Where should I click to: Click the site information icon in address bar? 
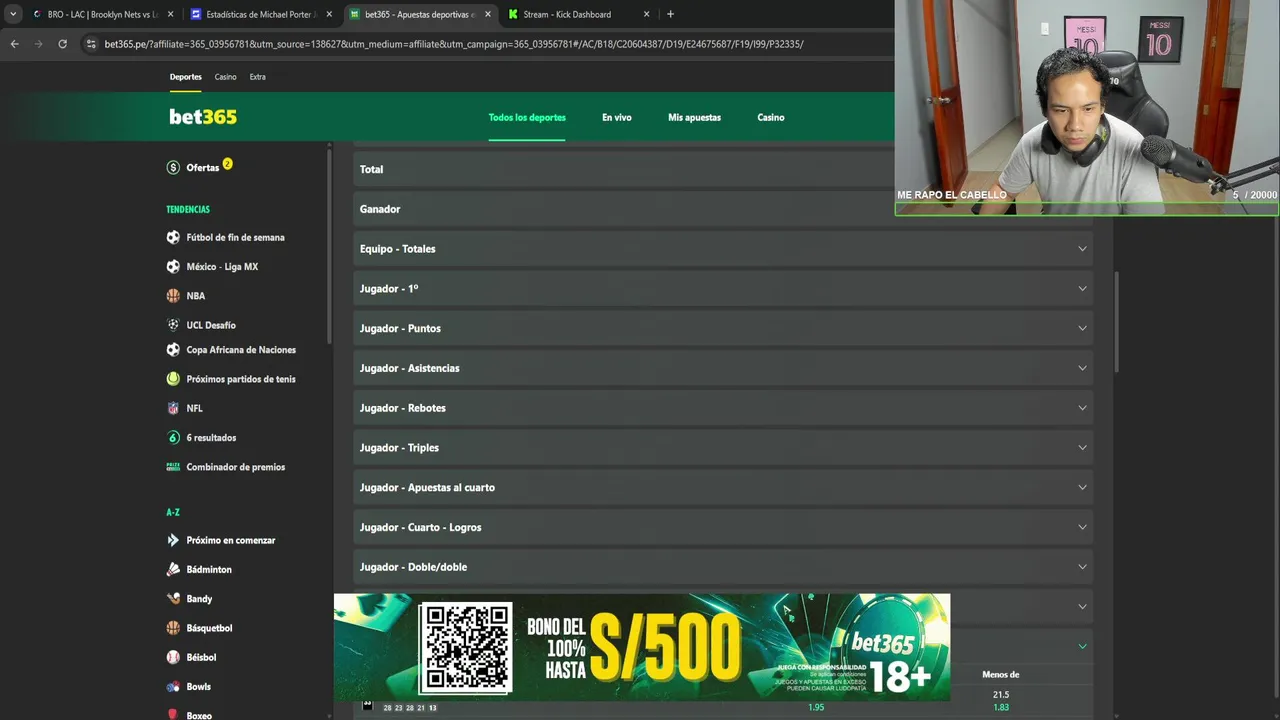pyautogui.click(x=91, y=44)
